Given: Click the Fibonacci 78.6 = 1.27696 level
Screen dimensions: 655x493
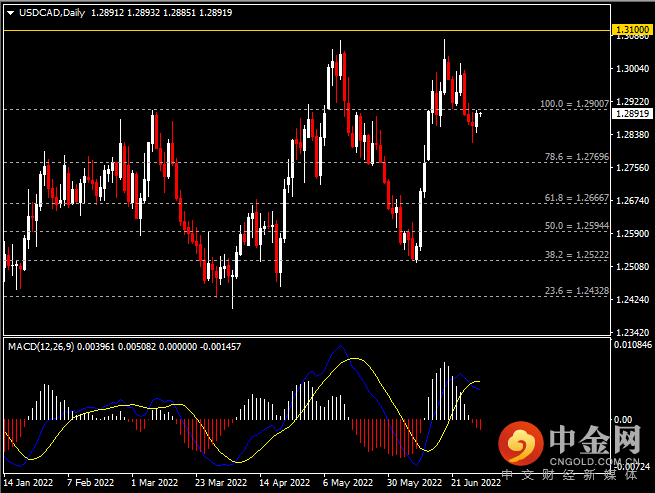Looking at the screenshot, I should click(x=576, y=157).
